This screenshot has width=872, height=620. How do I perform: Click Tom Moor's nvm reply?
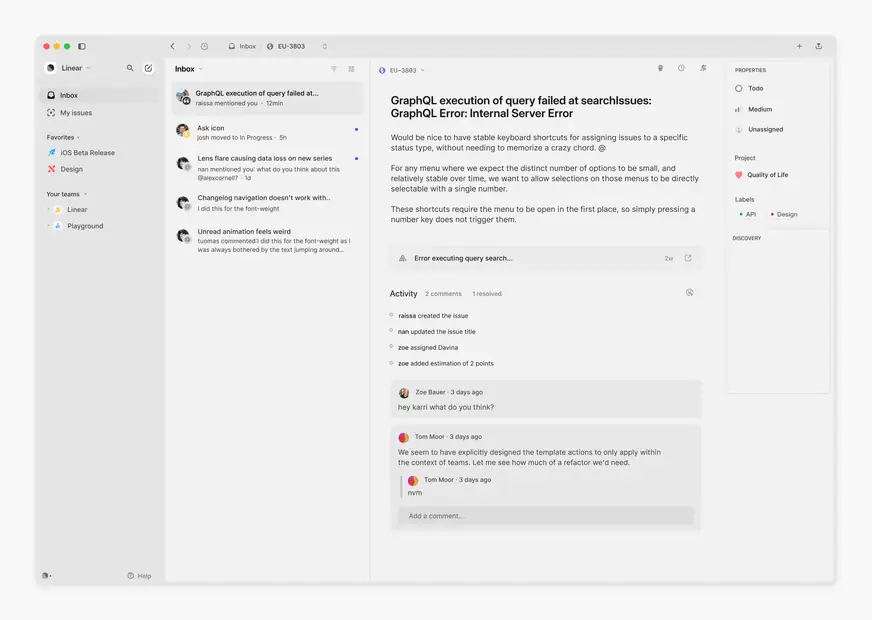click(x=415, y=493)
